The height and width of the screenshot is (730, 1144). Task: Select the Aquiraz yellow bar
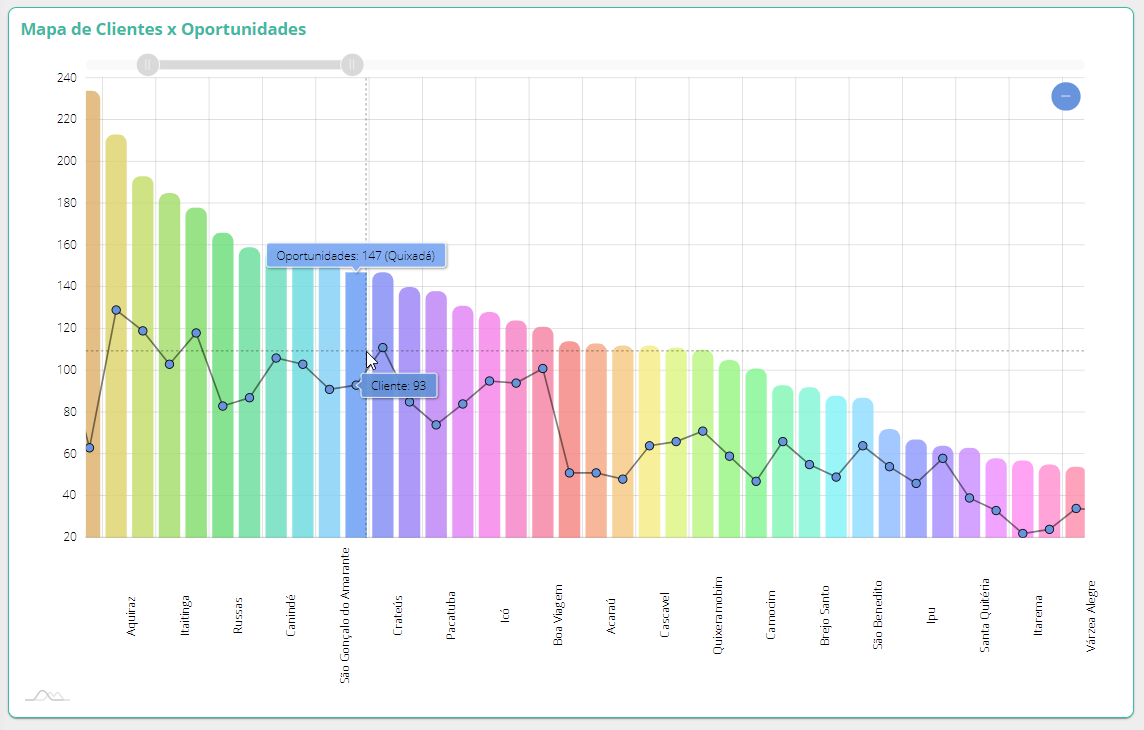(x=116, y=400)
